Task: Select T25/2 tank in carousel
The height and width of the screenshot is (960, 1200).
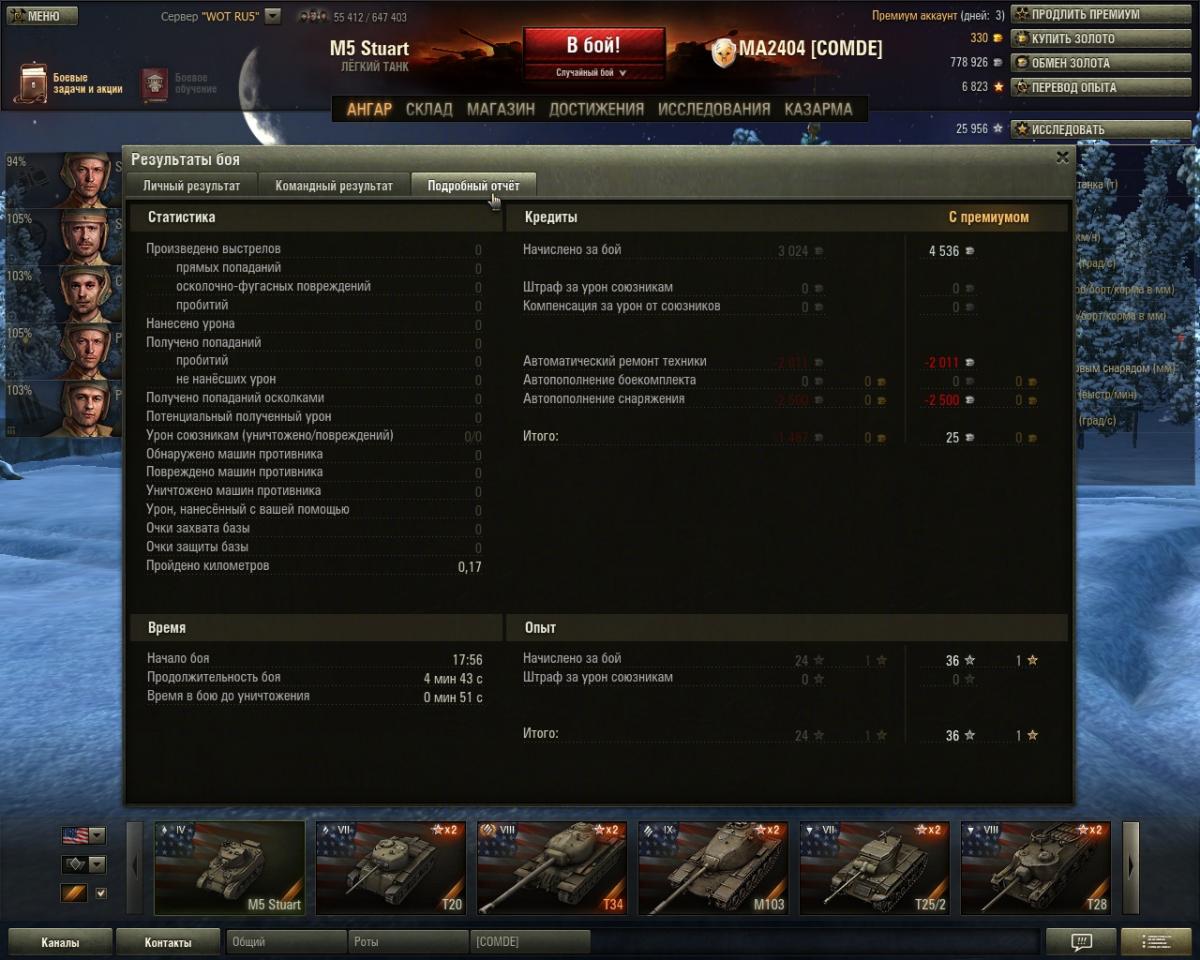Action: [875, 868]
